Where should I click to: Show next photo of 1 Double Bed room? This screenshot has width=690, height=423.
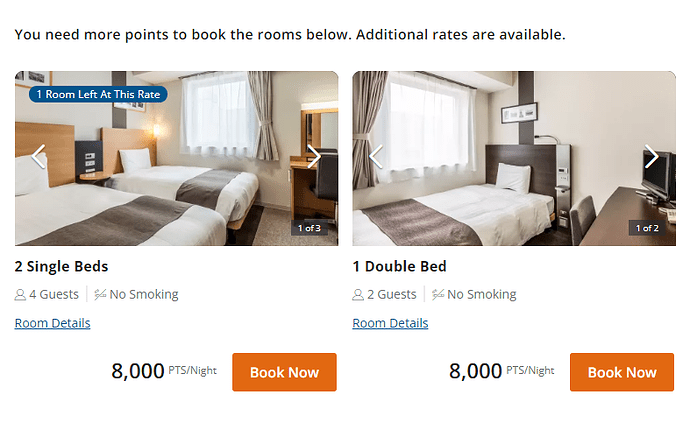(651, 157)
